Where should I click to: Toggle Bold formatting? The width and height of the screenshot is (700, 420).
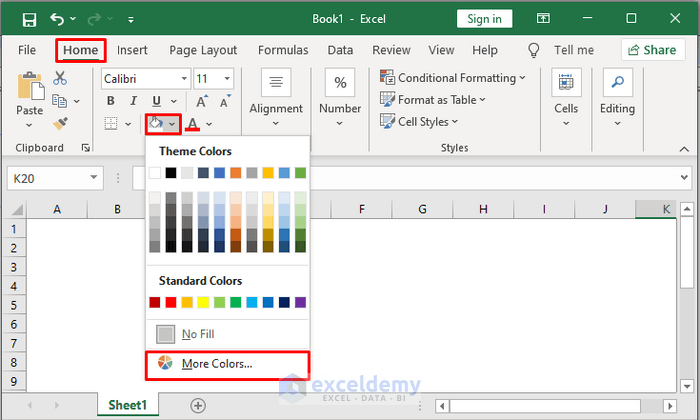[110, 101]
